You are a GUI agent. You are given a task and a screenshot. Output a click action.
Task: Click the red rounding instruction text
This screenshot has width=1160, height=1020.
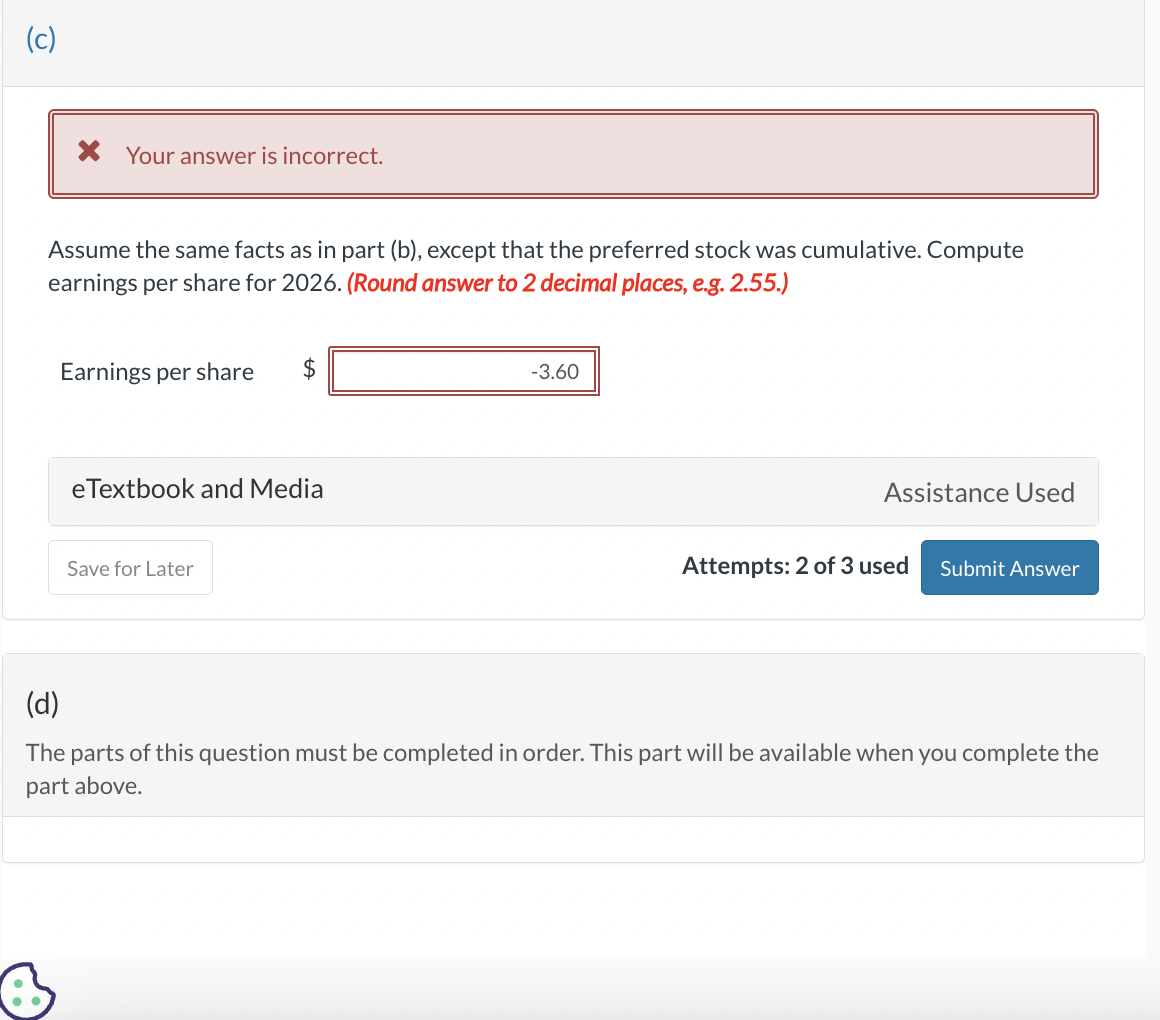pyautogui.click(x=567, y=283)
